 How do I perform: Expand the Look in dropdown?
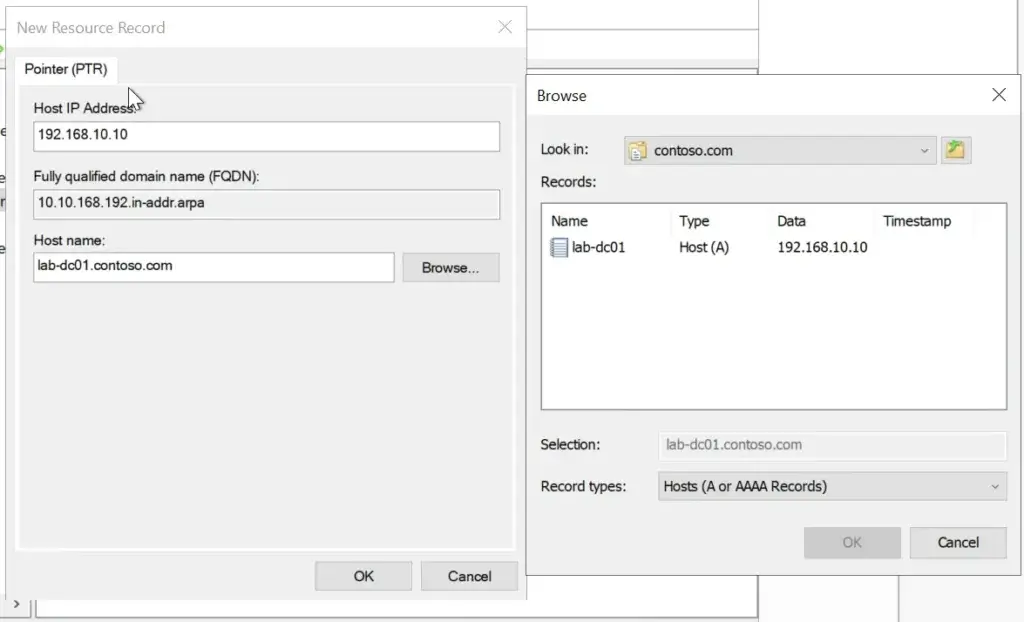click(924, 151)
